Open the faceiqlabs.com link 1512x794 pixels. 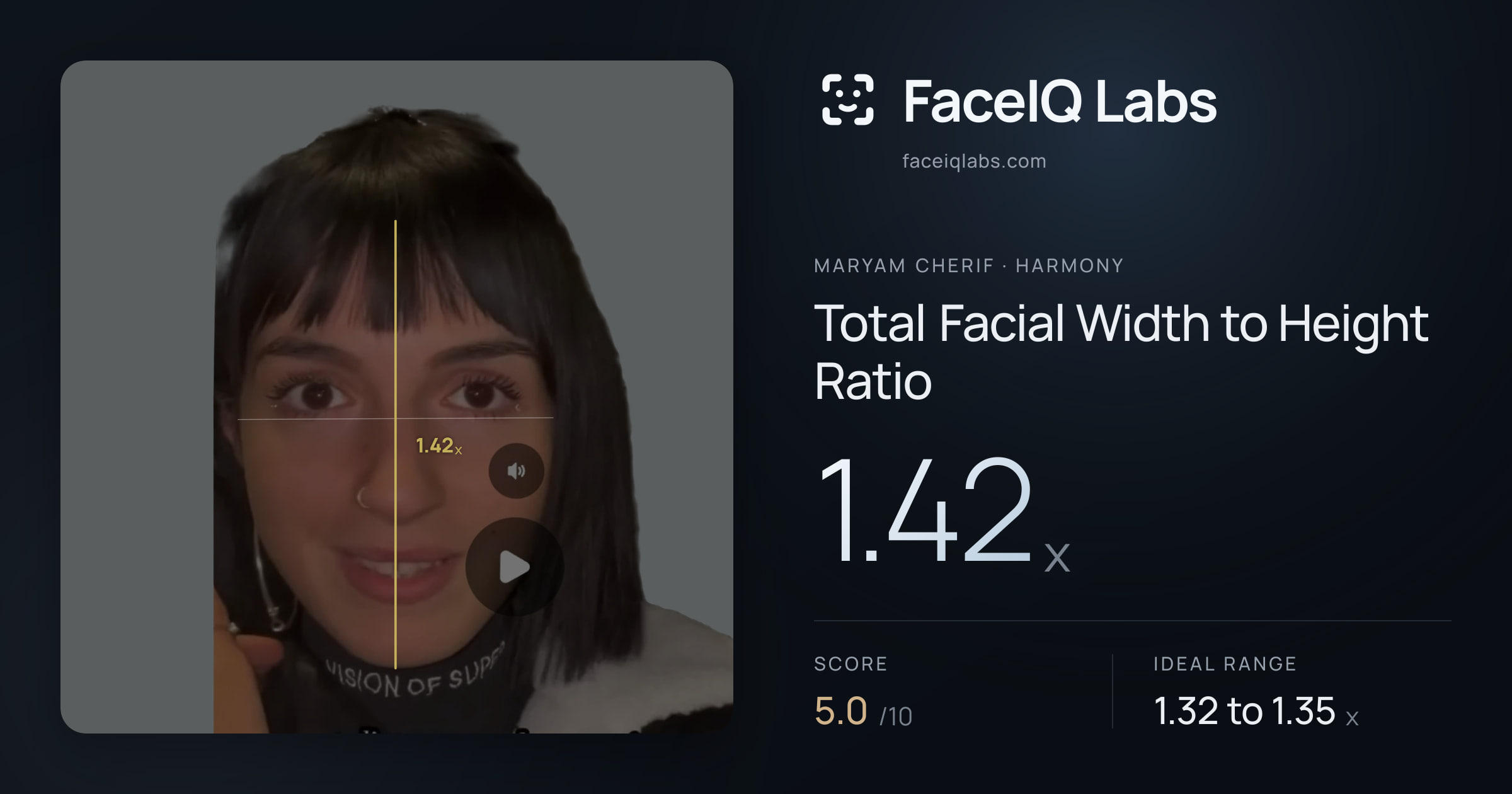(x=974, y=161)
